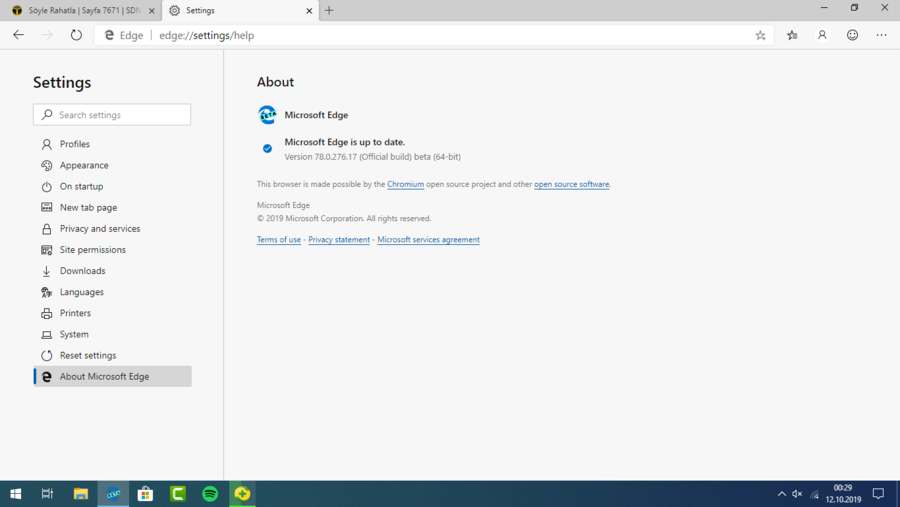Open On startup settings

tap(112, 187)
